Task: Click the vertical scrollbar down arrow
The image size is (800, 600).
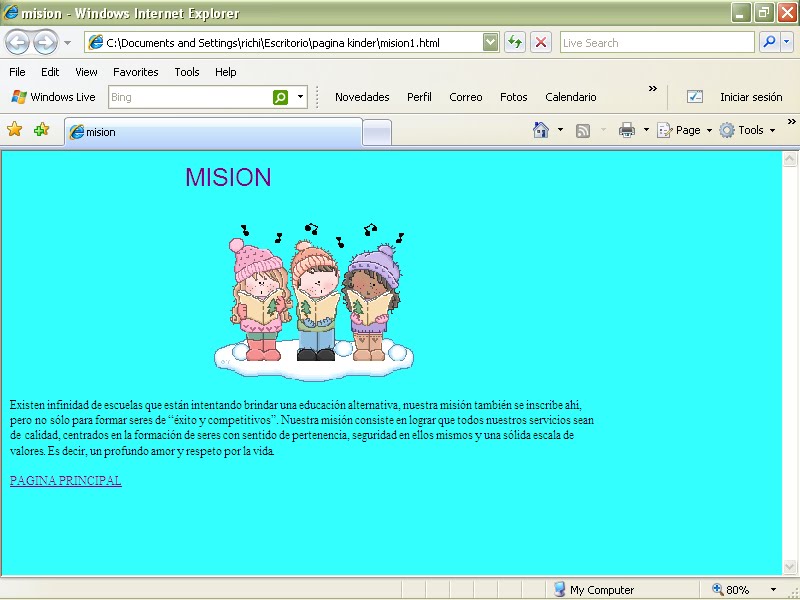Action: [x=790, y=566]
